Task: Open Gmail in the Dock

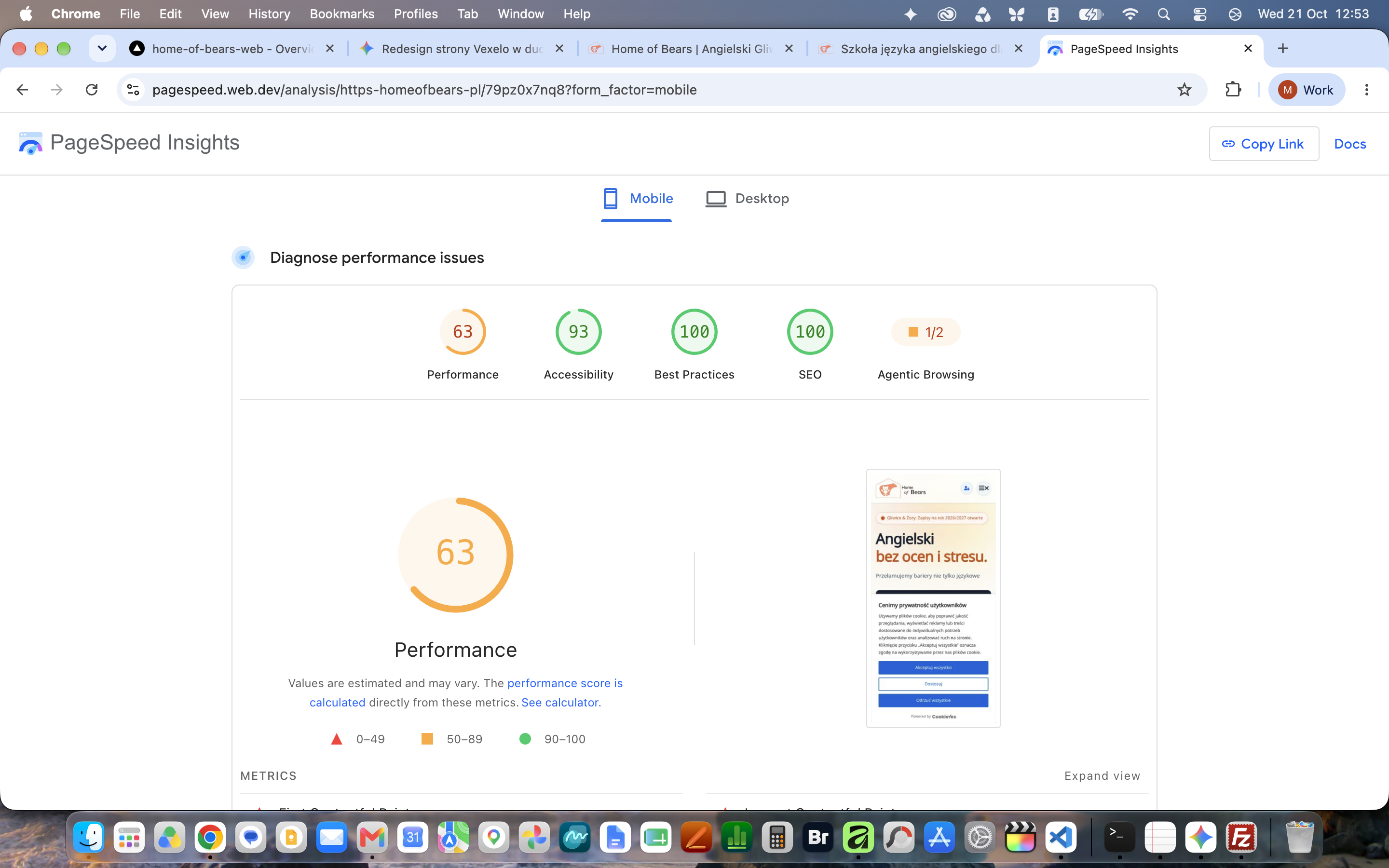Action: [372, 838]
